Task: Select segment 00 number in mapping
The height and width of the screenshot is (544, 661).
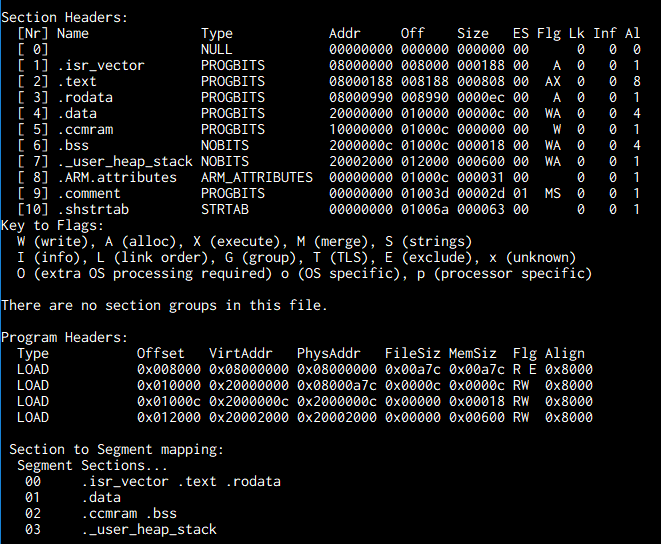Action: pos(33,482)
